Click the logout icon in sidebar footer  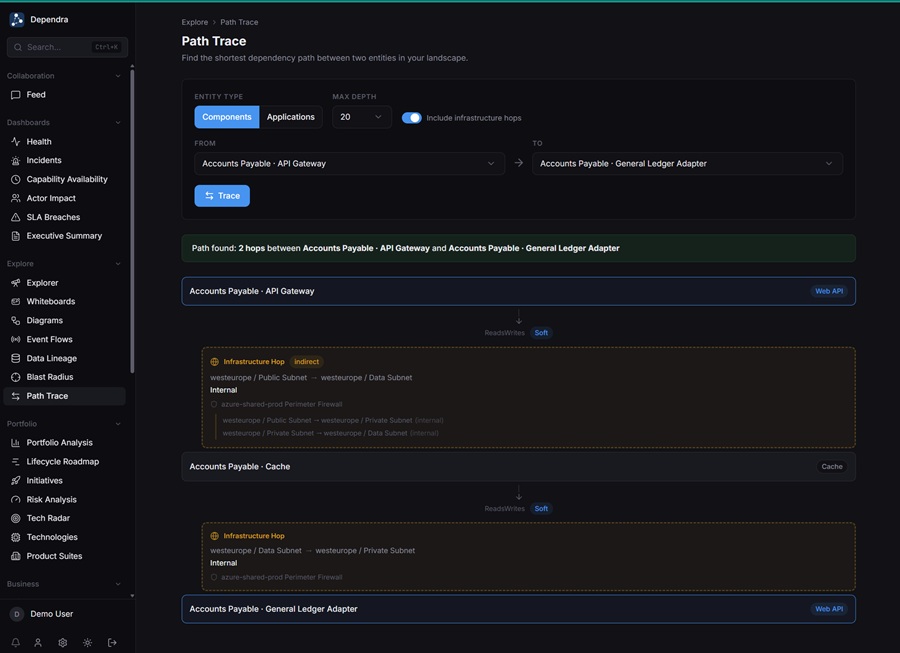[x=112, y=643]
